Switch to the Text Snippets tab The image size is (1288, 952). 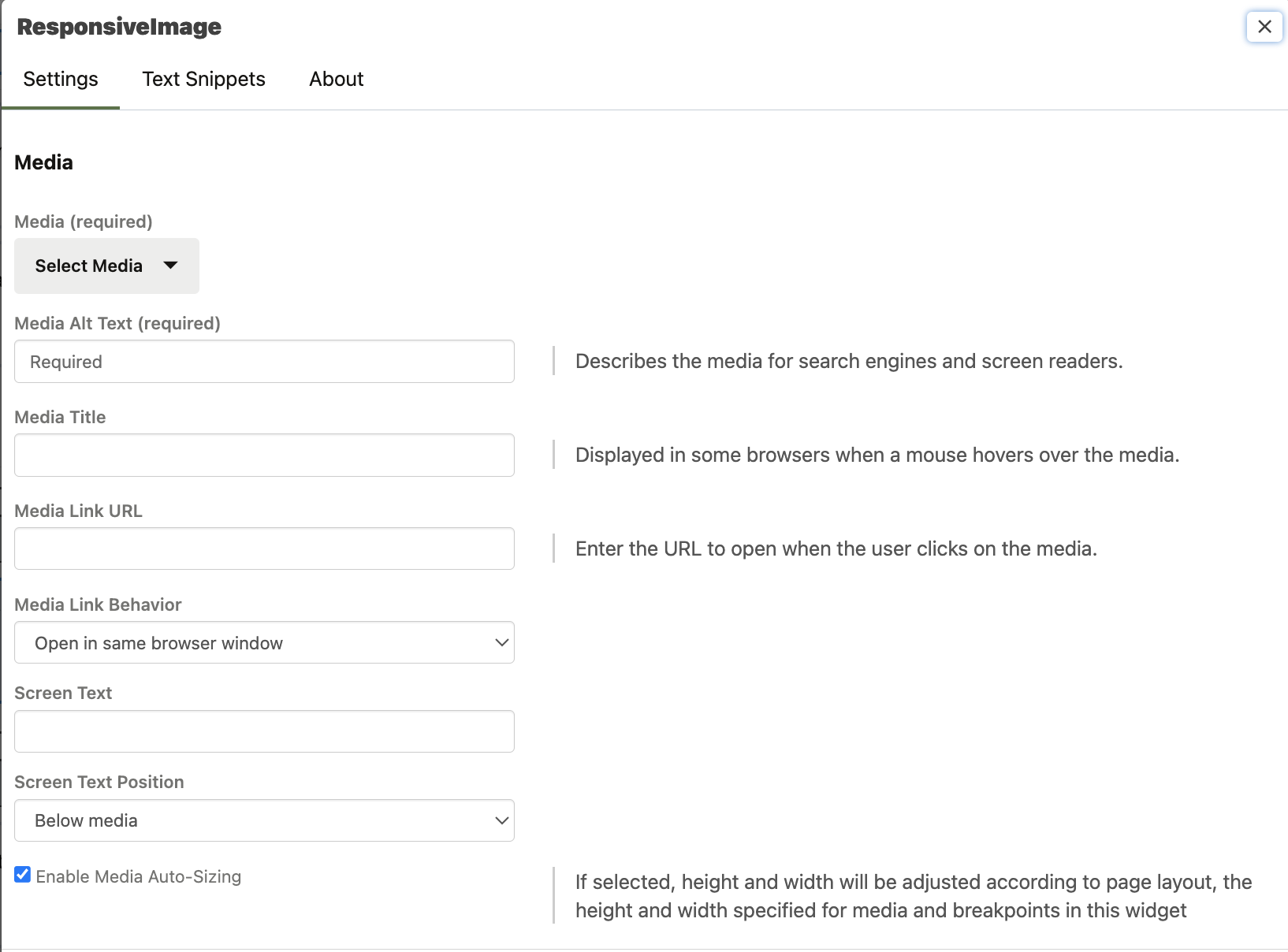203,79
